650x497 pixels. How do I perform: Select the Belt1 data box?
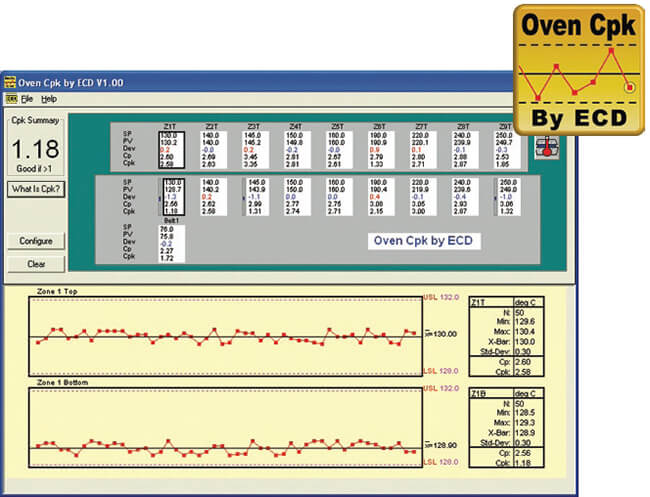(172, 244)
